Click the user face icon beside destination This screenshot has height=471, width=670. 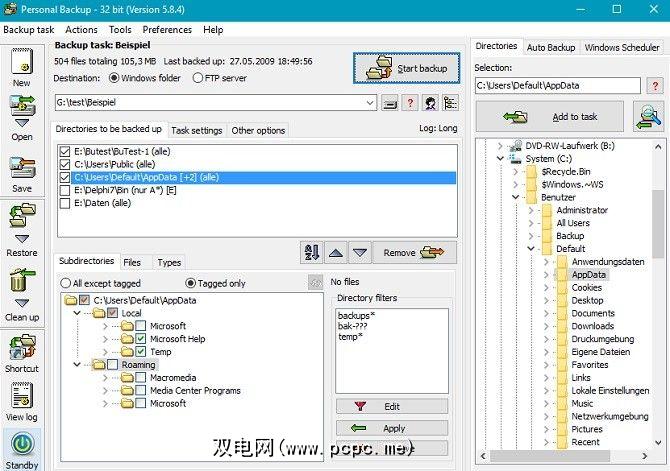pyautogui.click(x=430, y=103)
